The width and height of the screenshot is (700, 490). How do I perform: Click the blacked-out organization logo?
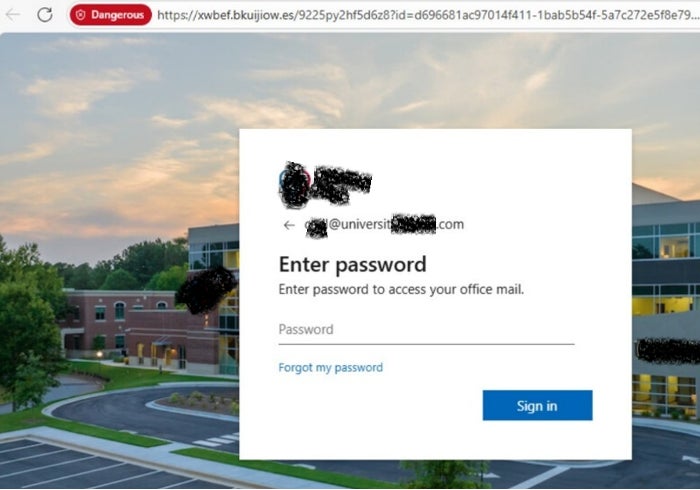click(325, 185)
